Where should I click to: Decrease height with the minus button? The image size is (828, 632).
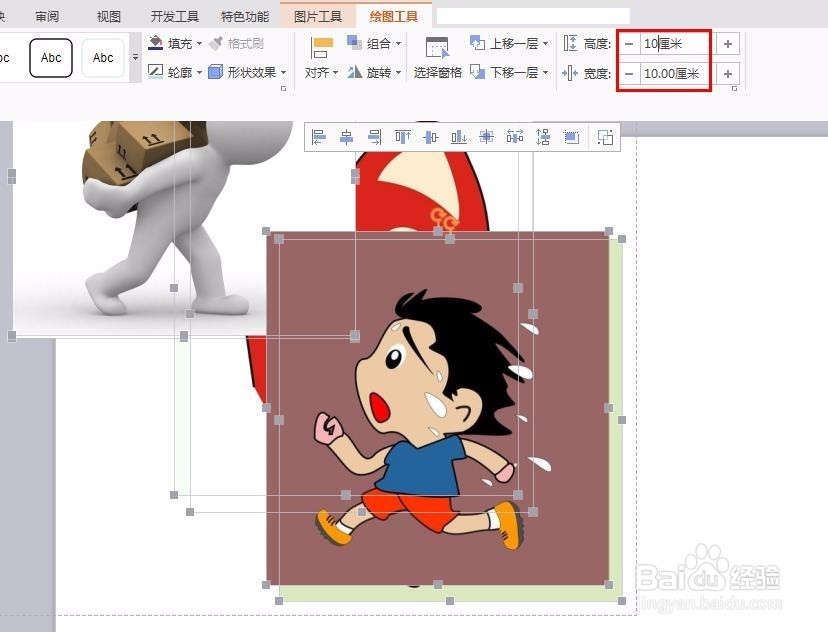coord(628,44)
